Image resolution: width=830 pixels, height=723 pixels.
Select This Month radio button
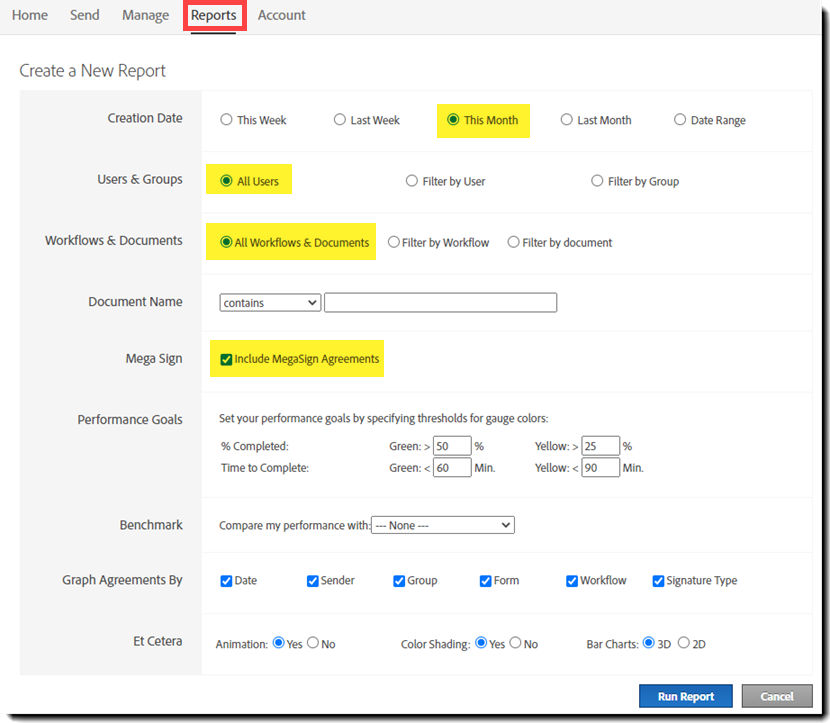coord(453,120)
